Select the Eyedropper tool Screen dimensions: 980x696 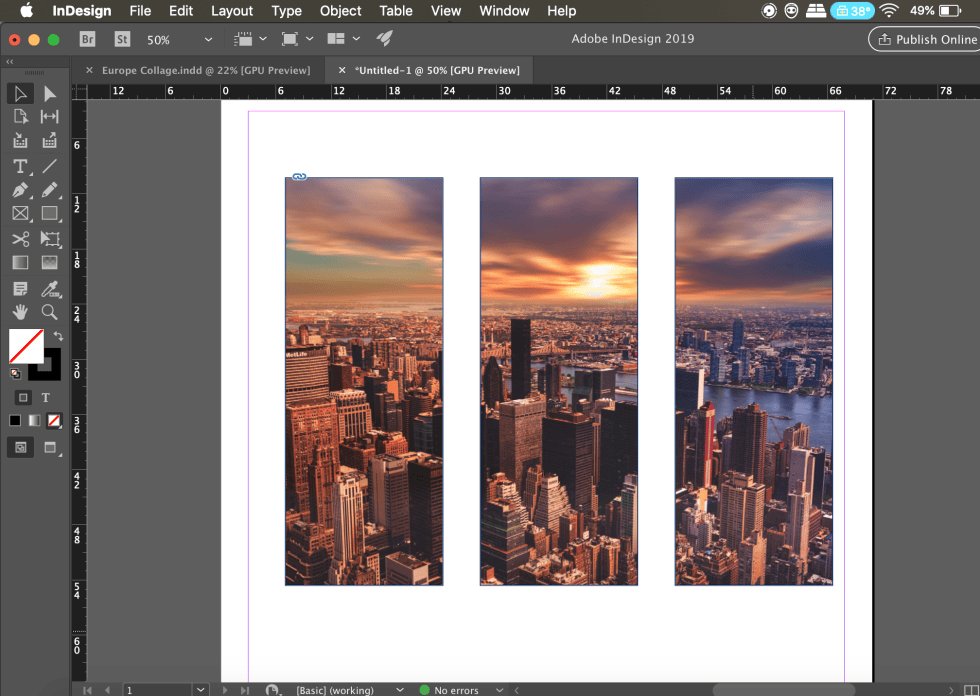click(49, 289)
